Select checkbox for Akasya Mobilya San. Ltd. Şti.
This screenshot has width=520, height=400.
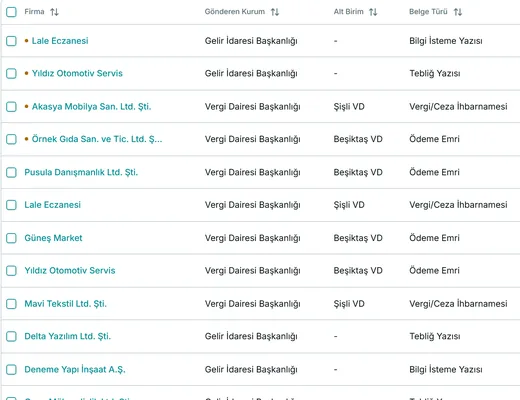(x=11, y=107)
